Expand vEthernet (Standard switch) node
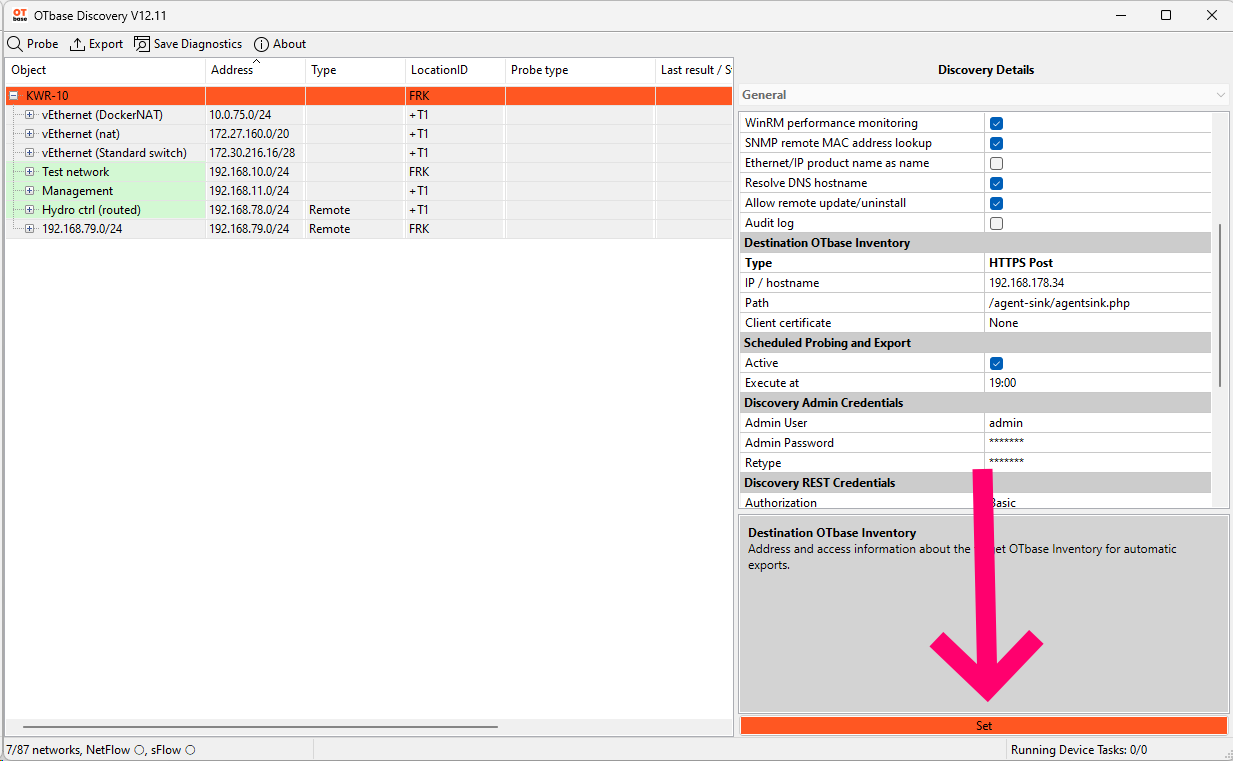1233x761 pixels. 30,153
